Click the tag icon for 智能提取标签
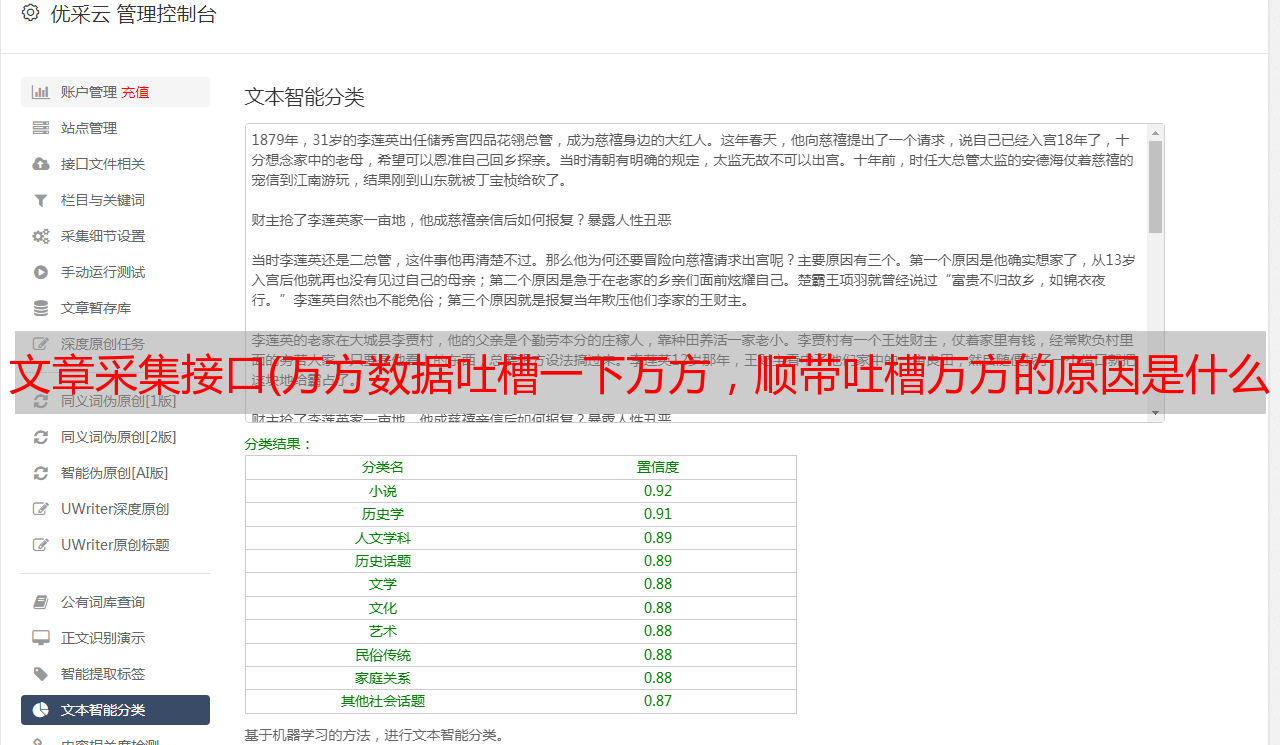Viewport: 1280px width, 745px height. coord(41,674)
